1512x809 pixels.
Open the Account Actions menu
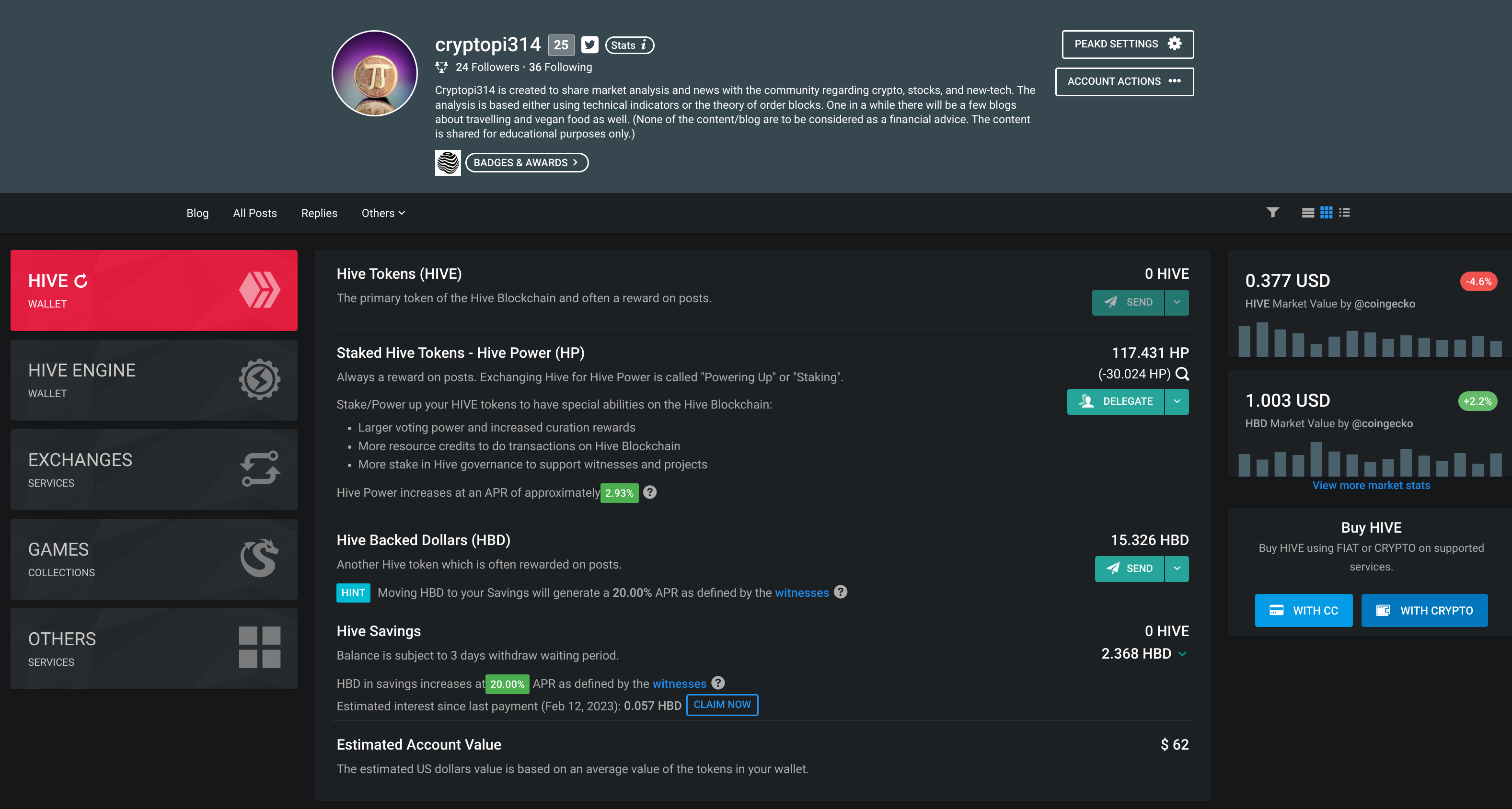pos(1124,81)
